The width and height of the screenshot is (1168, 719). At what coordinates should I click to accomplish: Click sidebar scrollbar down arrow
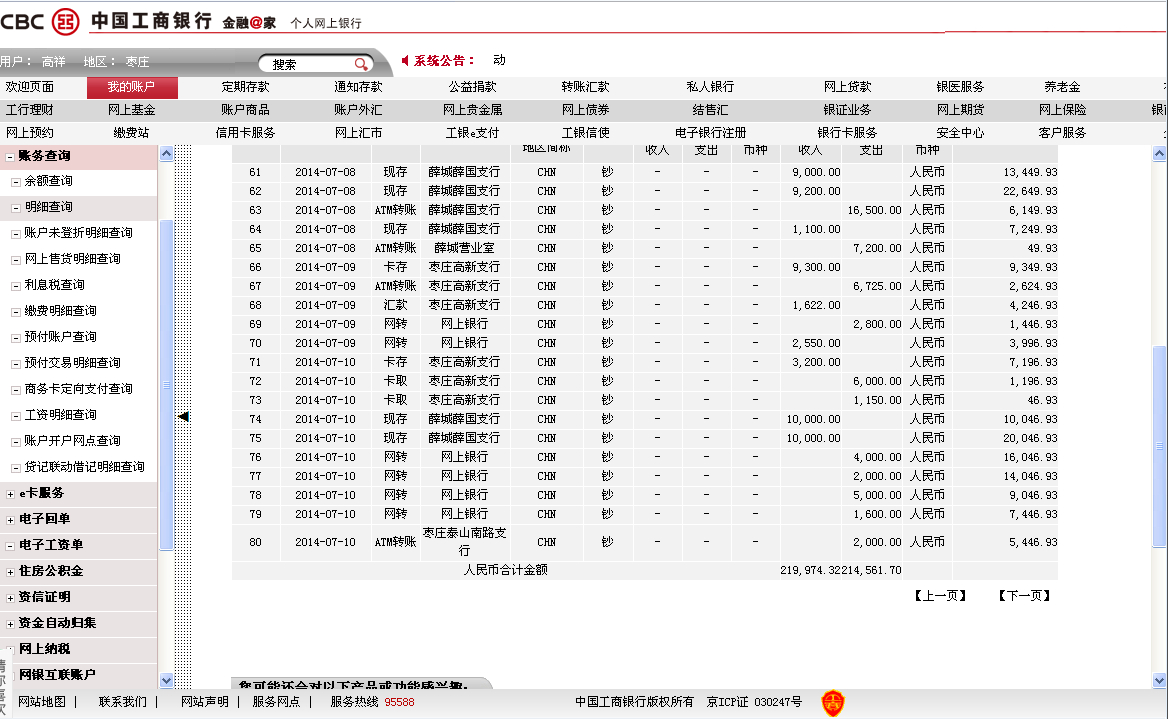tap(166, 681)
